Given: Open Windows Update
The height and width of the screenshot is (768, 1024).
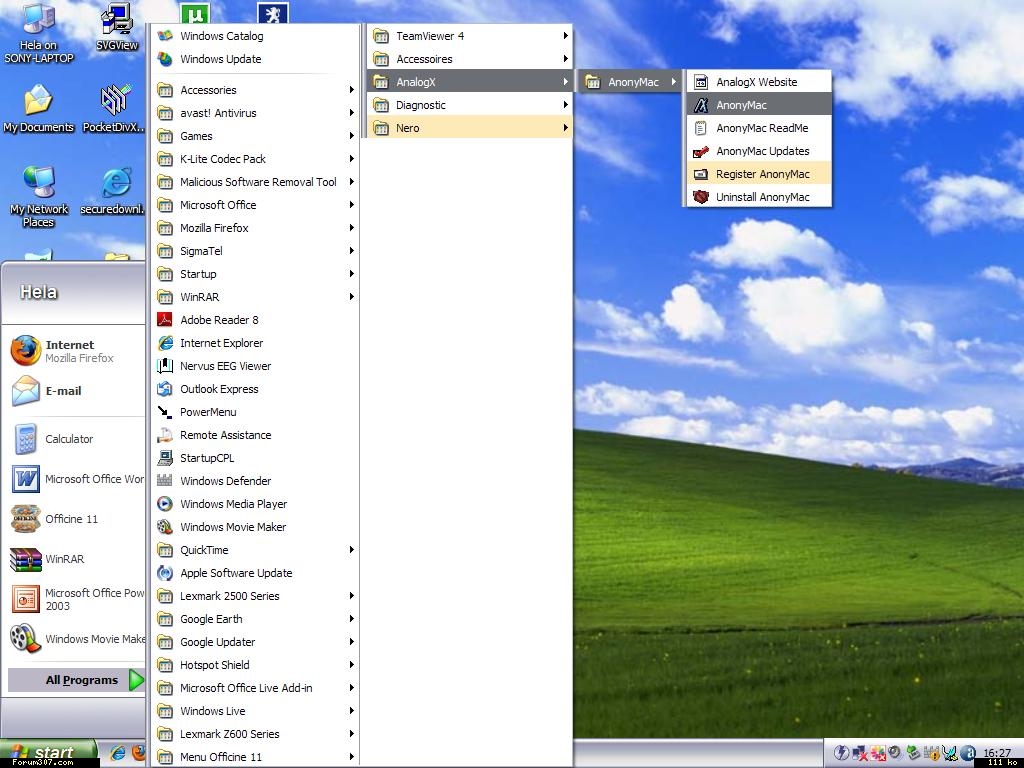Looking at the screenshot, I should point(256,59).
